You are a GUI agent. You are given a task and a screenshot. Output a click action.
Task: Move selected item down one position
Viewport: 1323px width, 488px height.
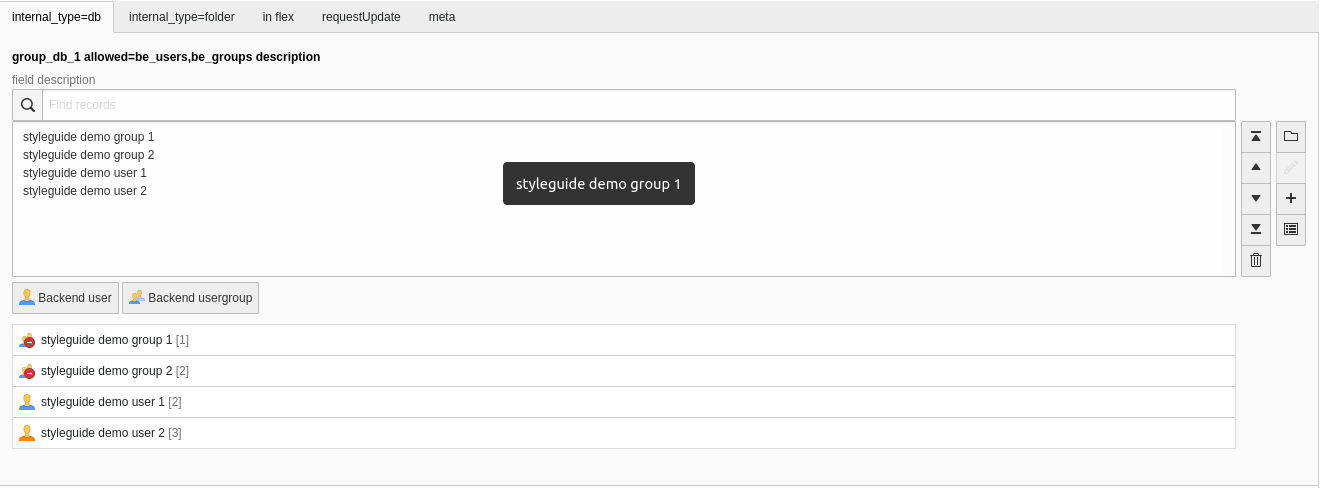pos(1256,199)
